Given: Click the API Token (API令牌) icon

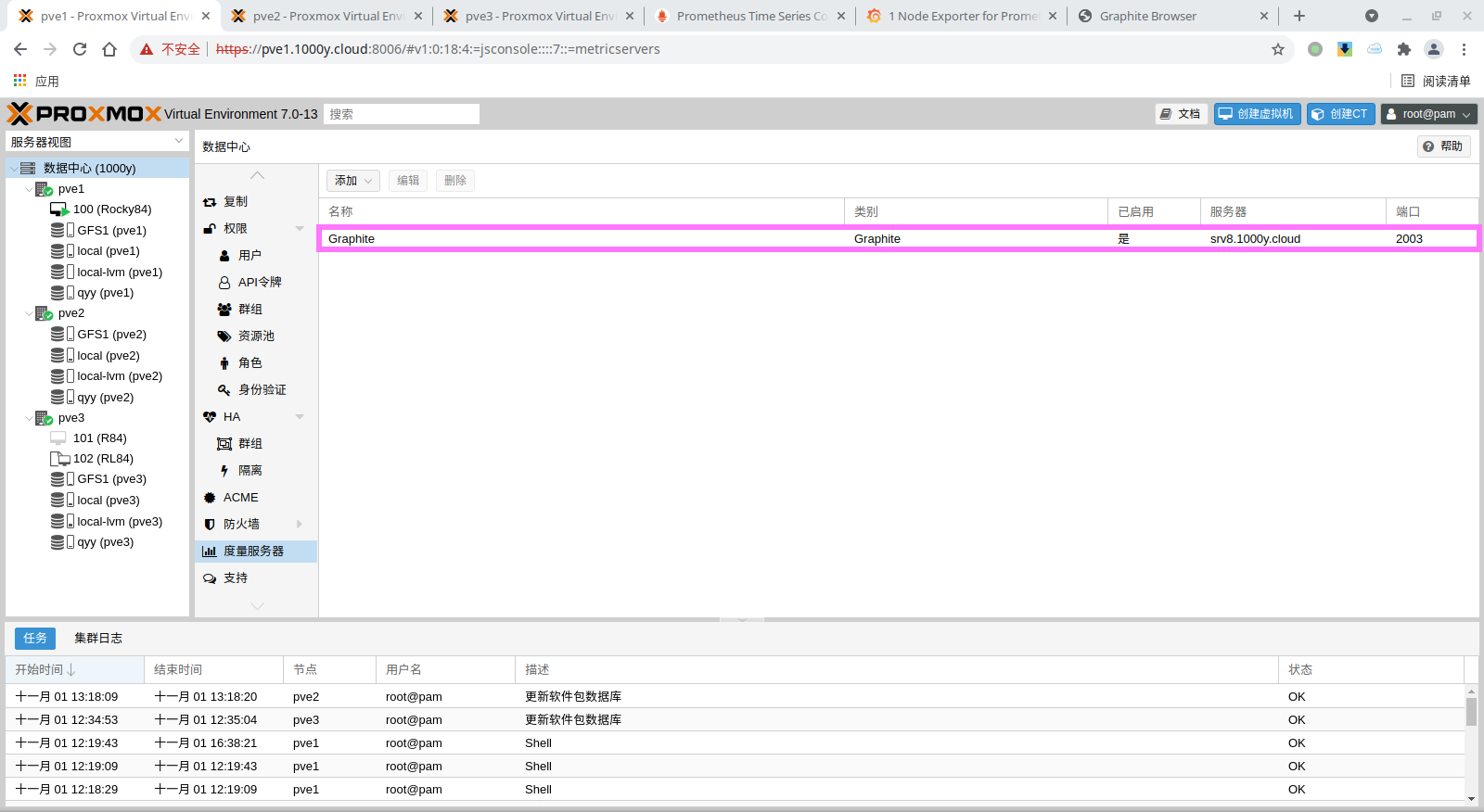Looking at the screenshot, I should (224, 283).
